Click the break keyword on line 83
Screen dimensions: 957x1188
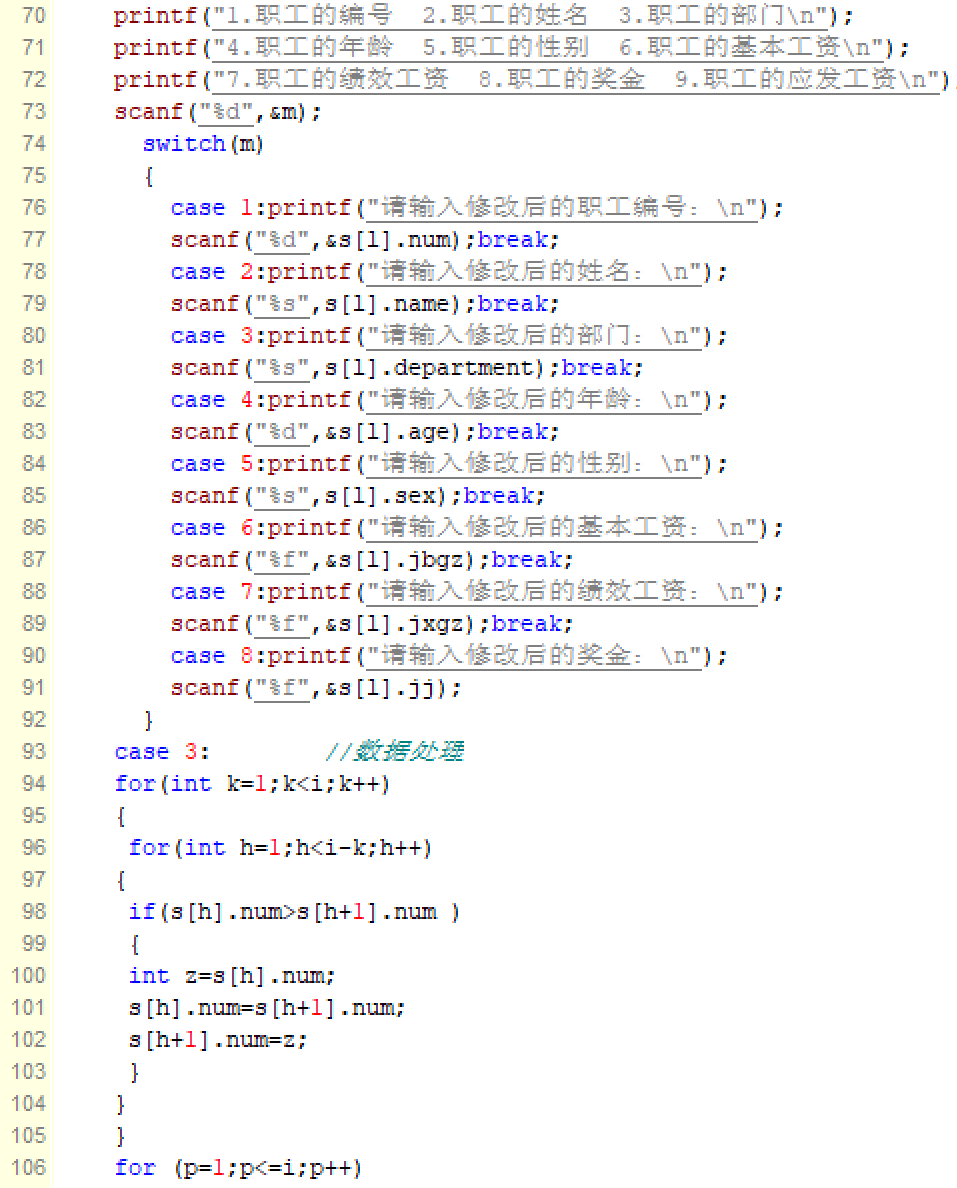coord(512,431)
